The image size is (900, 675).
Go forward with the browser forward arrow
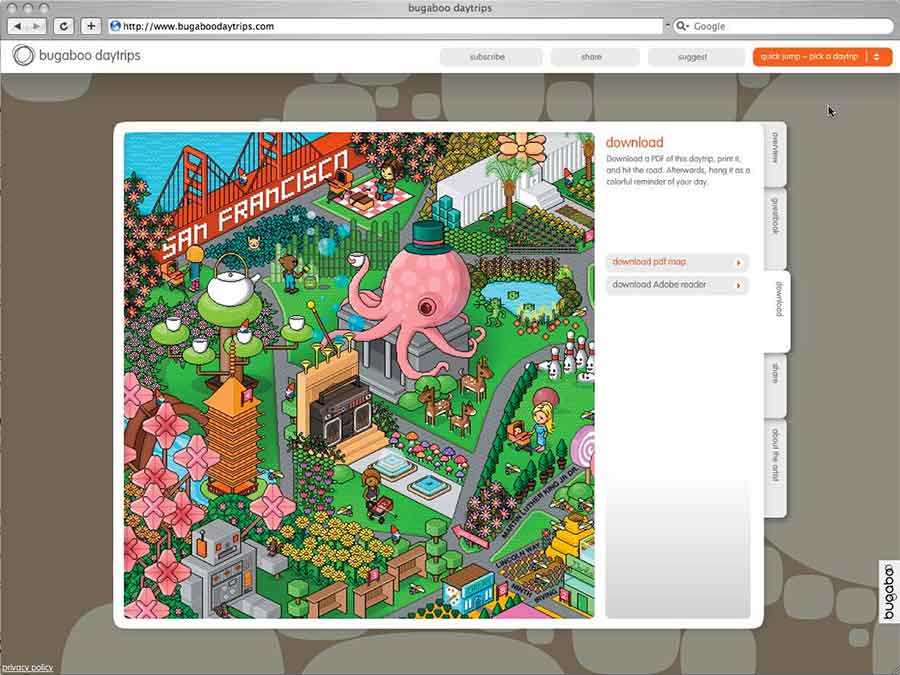coord(37,26)
